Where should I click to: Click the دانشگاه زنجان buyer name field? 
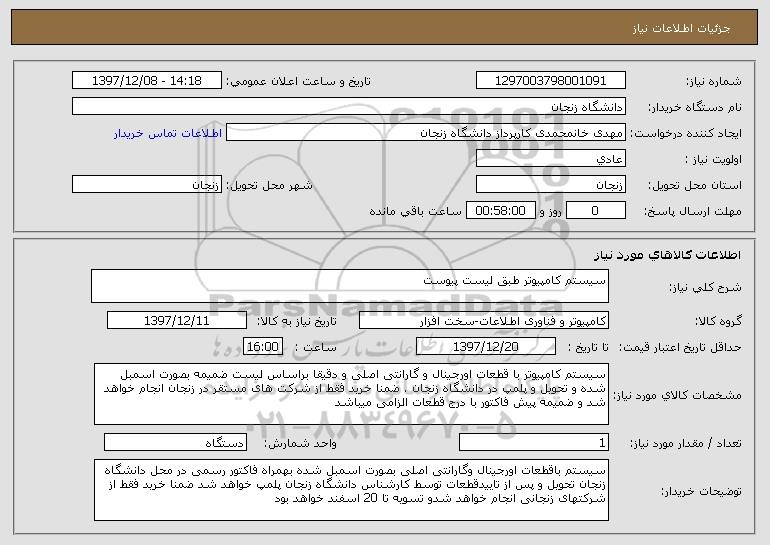point(349,106)
